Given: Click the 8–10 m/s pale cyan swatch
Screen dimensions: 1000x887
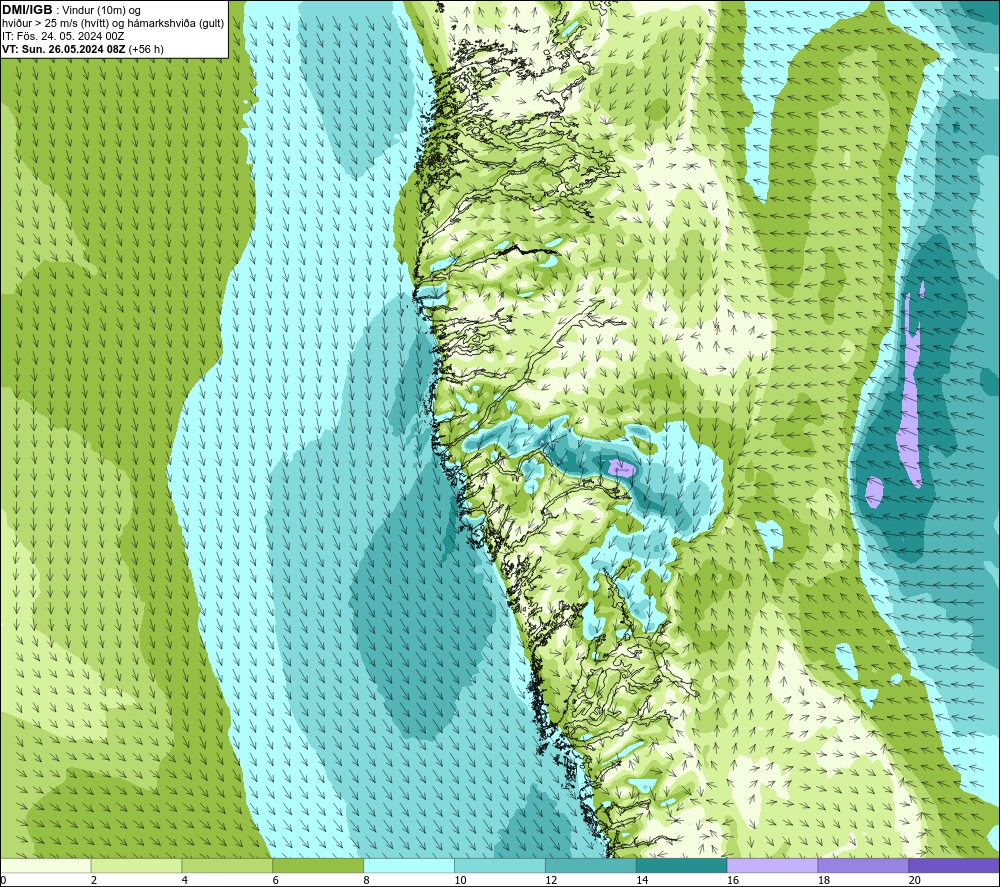Looking at the screenshot, I should [x=409, y=865].
